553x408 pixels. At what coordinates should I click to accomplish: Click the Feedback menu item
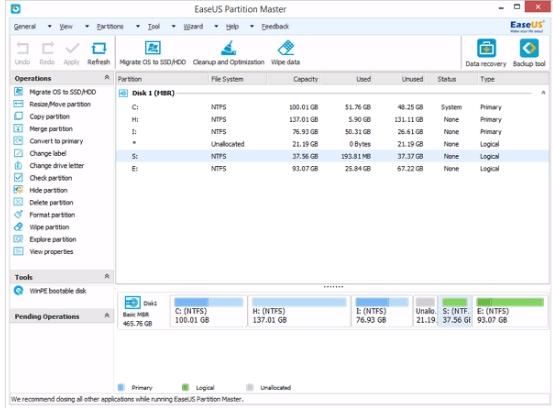tap(275, 26)
